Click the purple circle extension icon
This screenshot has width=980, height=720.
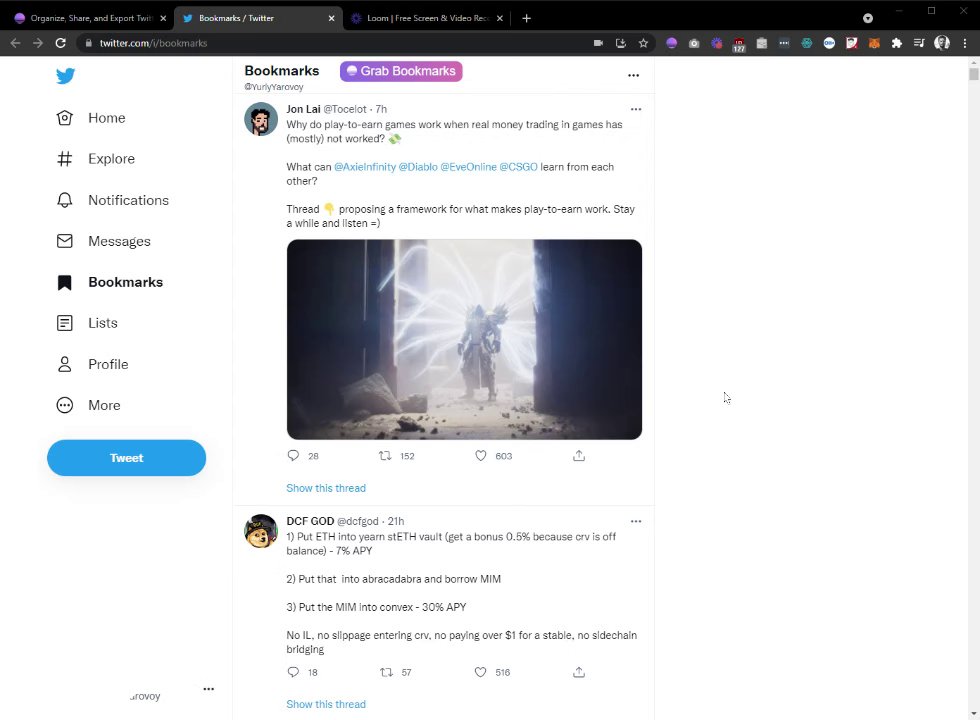671,43
